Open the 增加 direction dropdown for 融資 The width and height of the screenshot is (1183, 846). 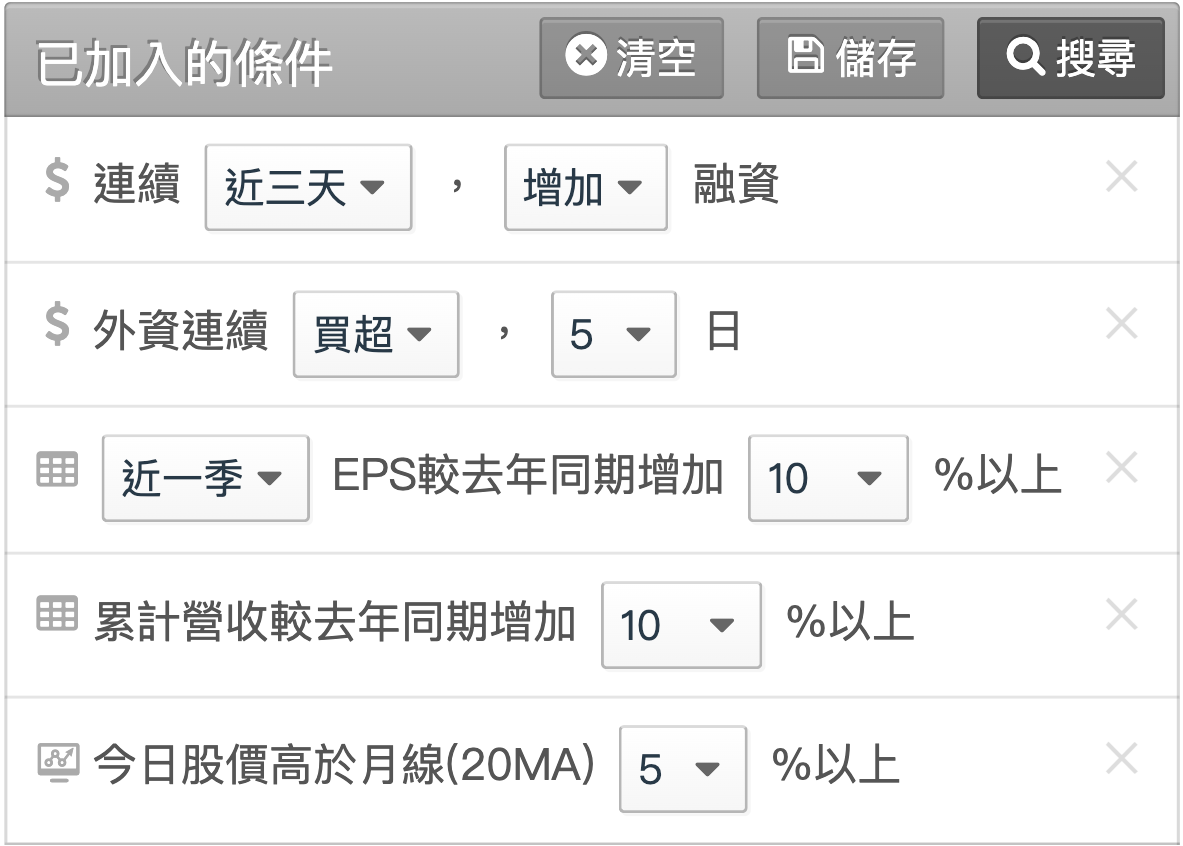point(585,187)
